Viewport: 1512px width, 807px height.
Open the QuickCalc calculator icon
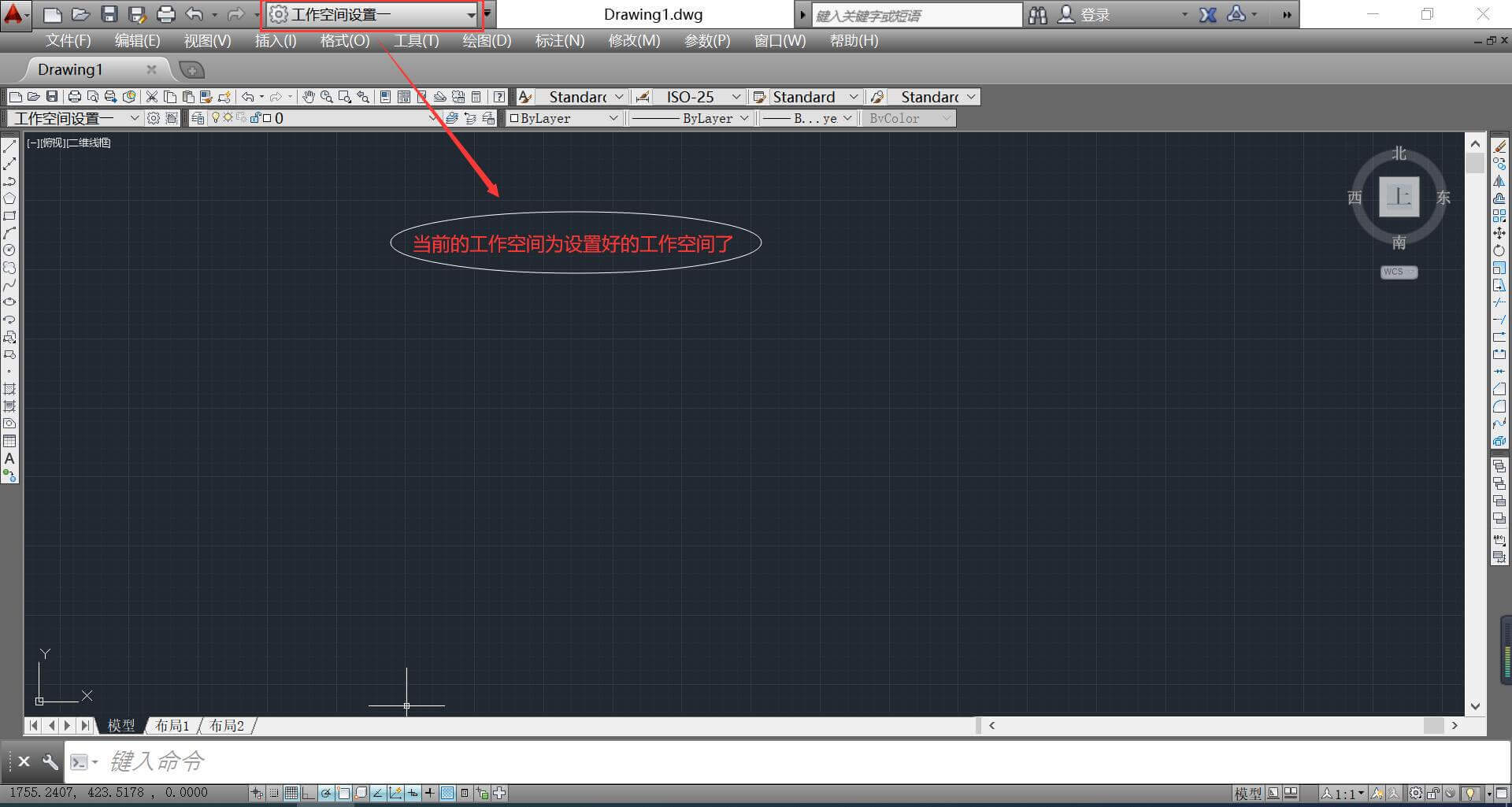pos(476,97)
